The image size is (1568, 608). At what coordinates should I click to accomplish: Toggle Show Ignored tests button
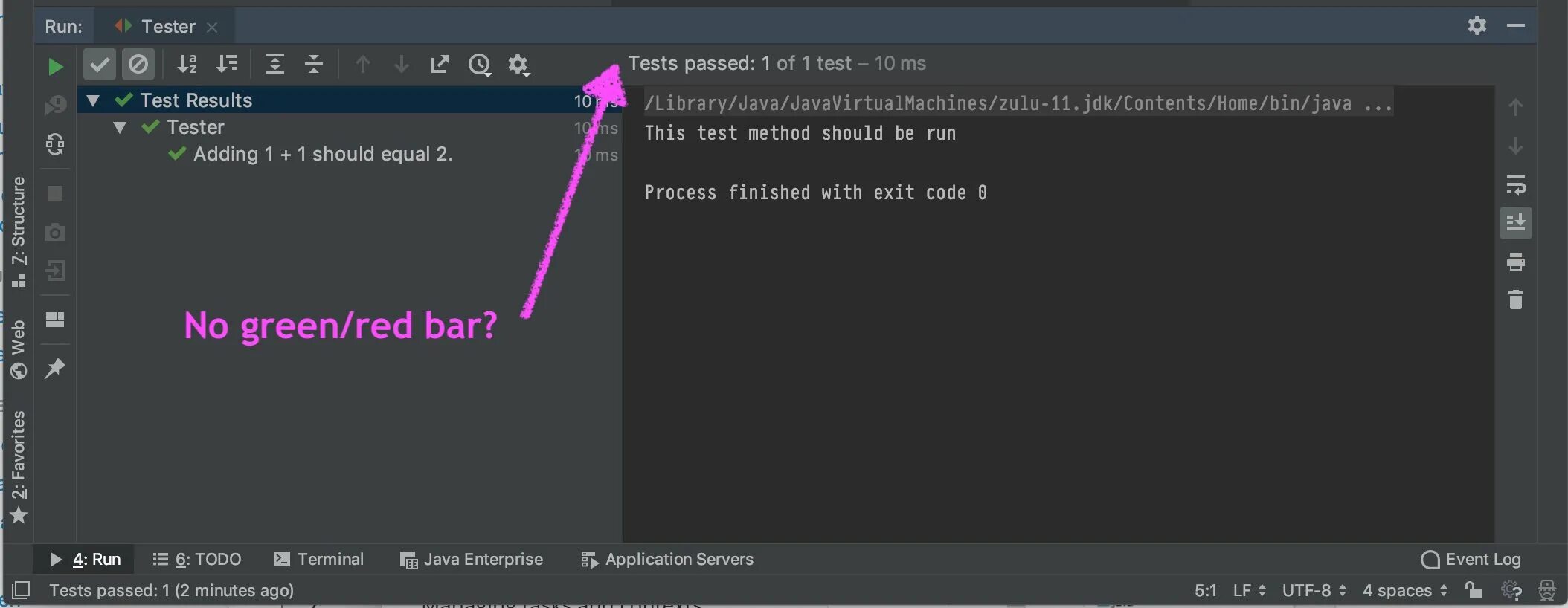pos(138,65)
